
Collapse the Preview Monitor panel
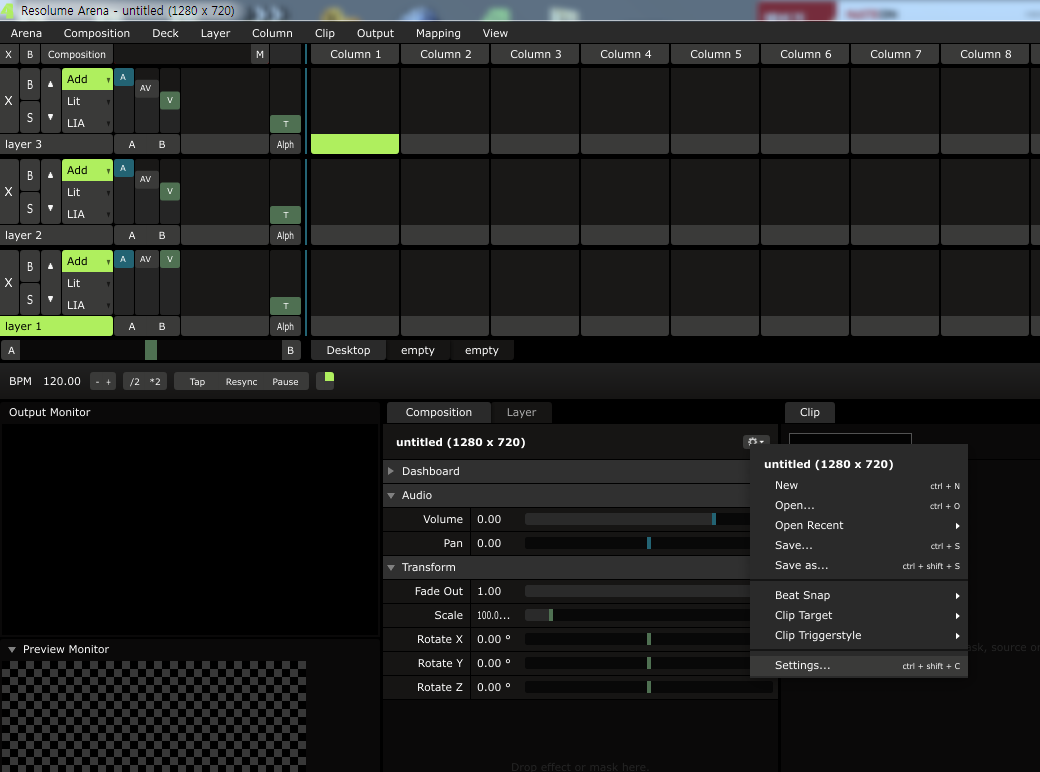coord(12,649)
